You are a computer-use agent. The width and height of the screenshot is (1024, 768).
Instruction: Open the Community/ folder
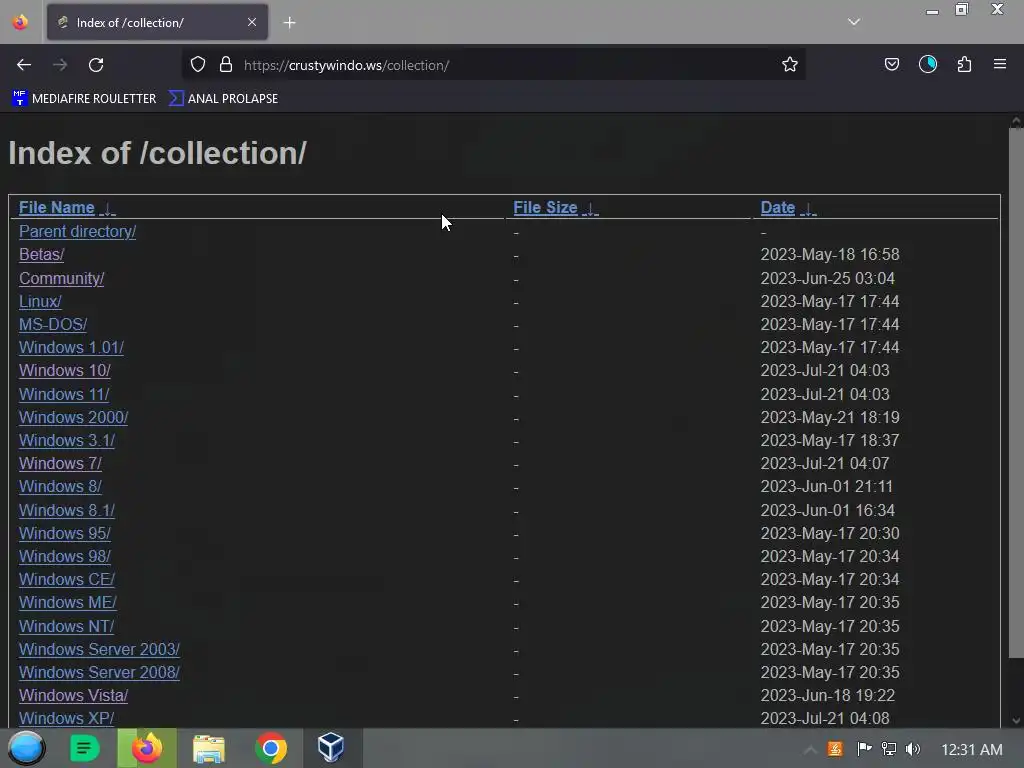(61, 278)
